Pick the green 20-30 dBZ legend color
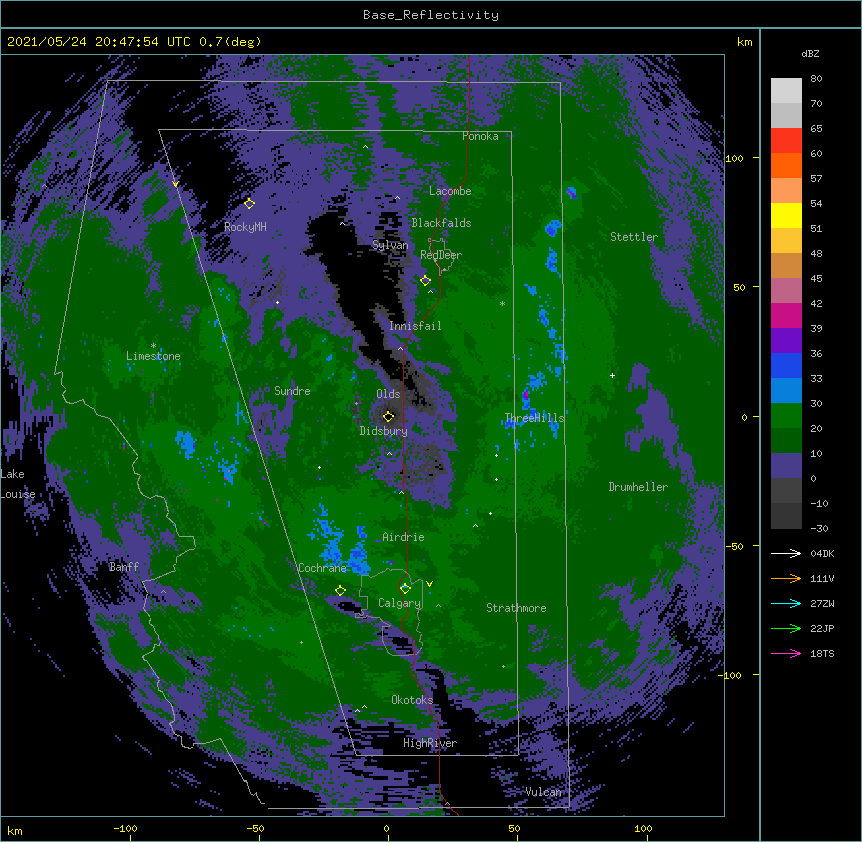 coord(786,416)
